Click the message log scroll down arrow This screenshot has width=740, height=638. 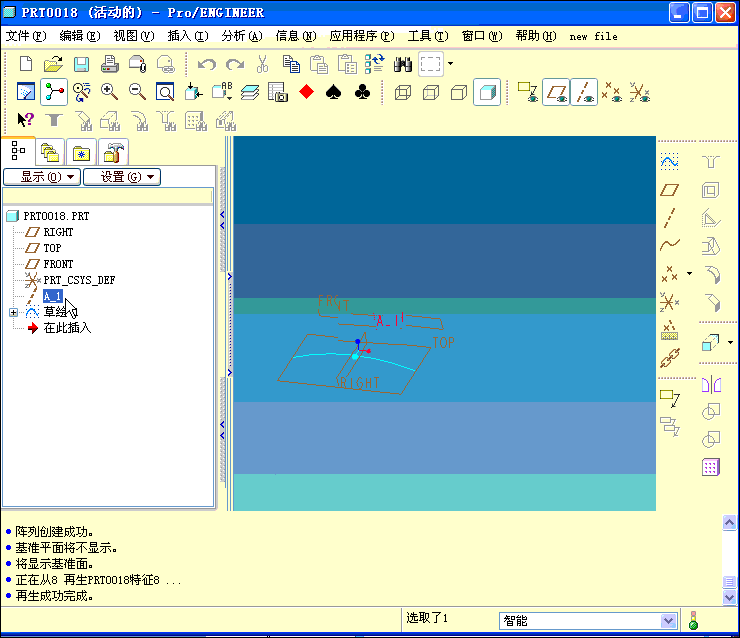(x=729, y=598)
